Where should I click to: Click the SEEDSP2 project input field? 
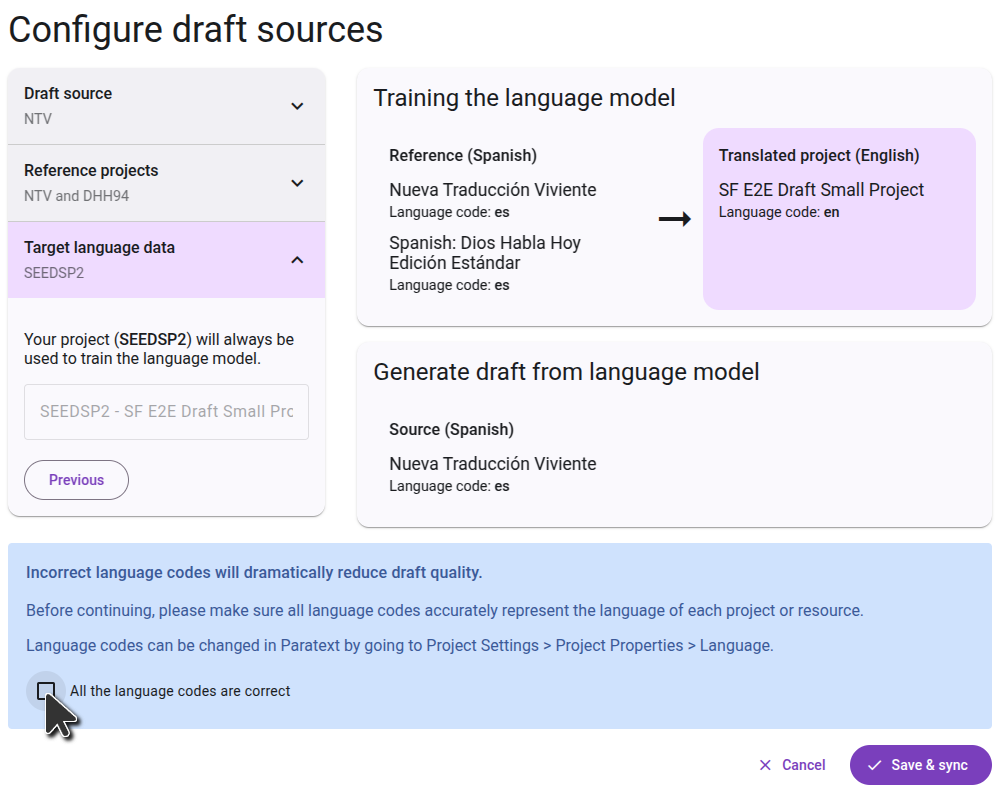click(x=166, y=411)
